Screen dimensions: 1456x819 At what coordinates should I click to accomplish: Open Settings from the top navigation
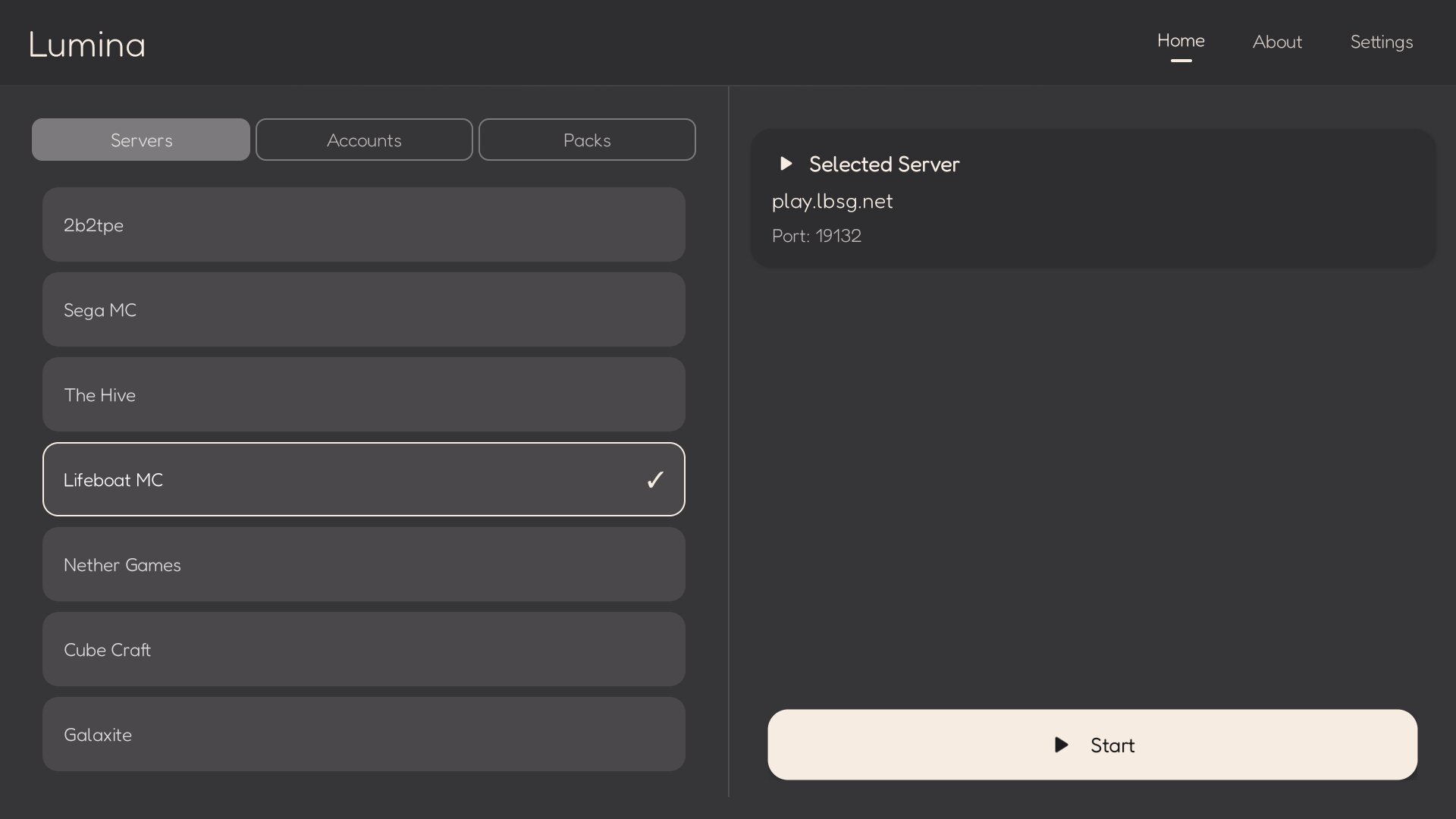pos(1381,42)
